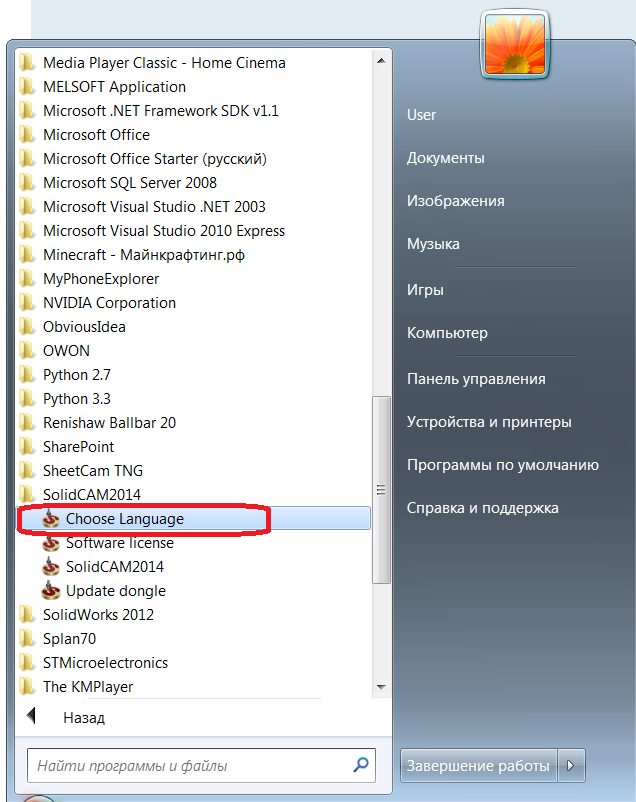
Task: Click the scrollbar down arrow
Action: pyautogui.click(x=381, y=687)
